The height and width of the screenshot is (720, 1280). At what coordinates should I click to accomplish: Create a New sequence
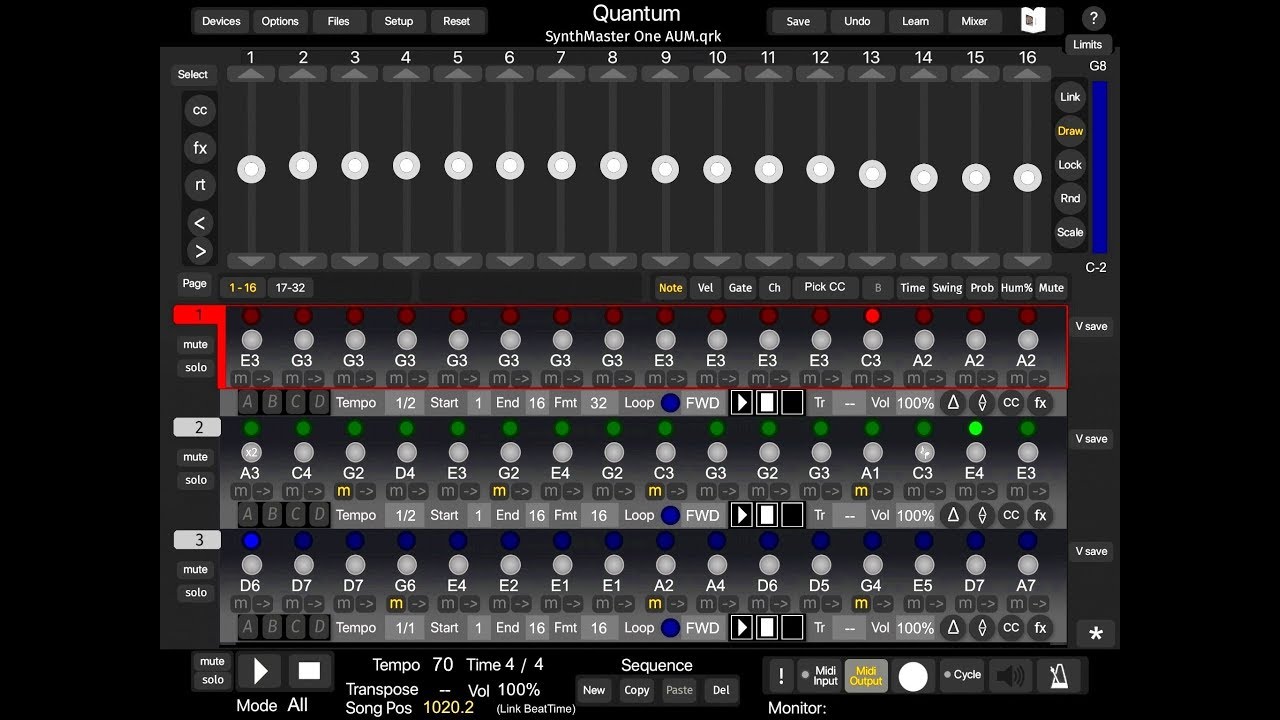(594, 690)
